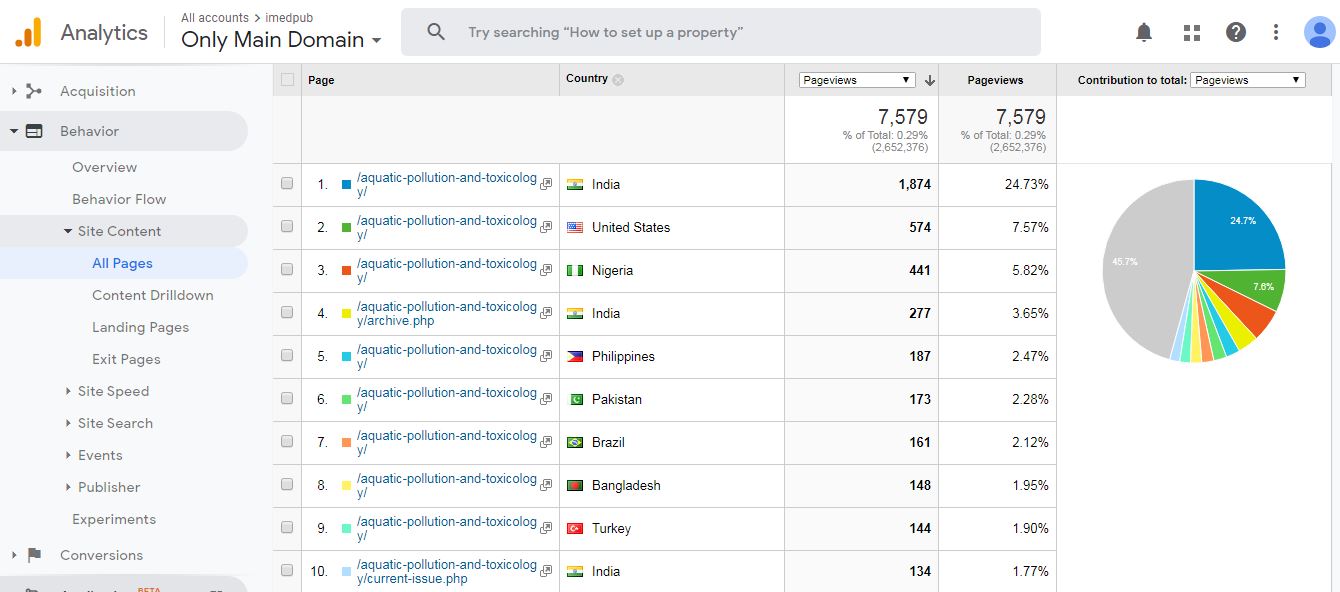Viewport: 1340px width, 592px height.
Task: Remove the Country dimension with x icon
Action: click(x=618, y=80)
